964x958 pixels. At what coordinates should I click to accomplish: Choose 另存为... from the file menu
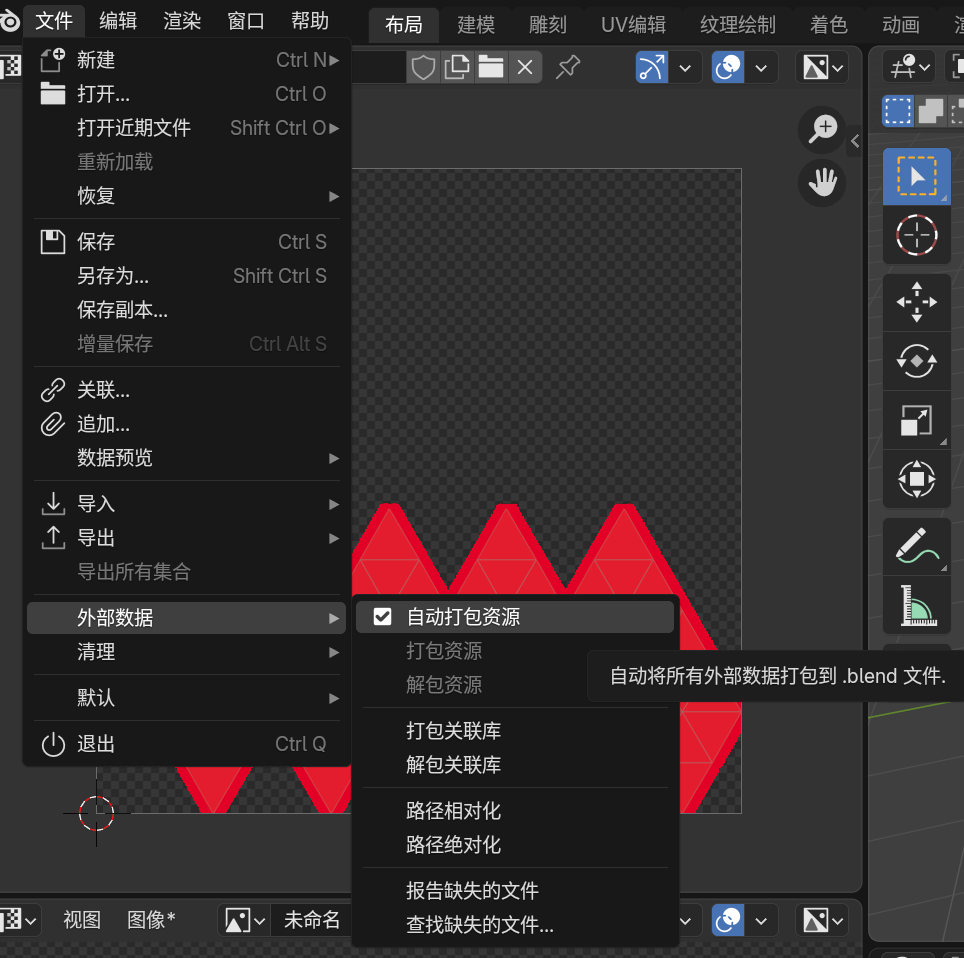[x=187, y=275]
